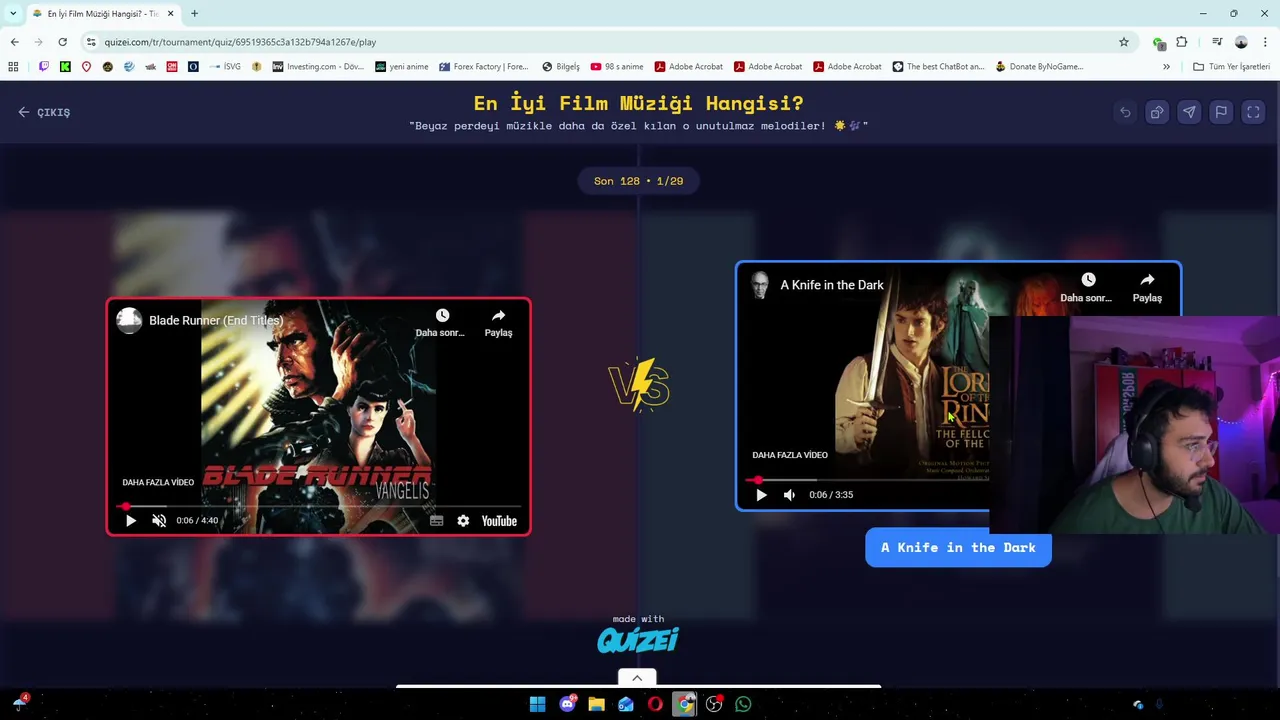This screenshot has height=720, width=1280.
Task: Open the Chrome profile avatar
Action: click(x=1241, y=42)
